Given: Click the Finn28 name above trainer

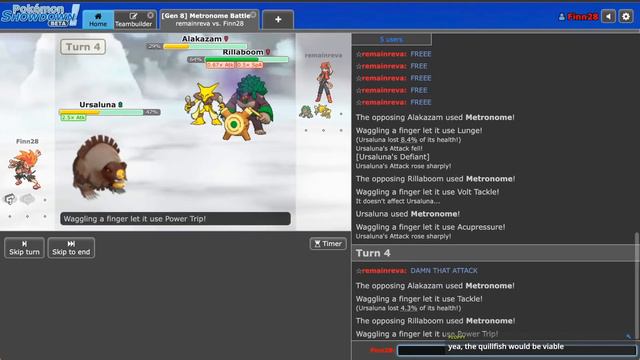Looking at the screenshot, I should (27, 141).
